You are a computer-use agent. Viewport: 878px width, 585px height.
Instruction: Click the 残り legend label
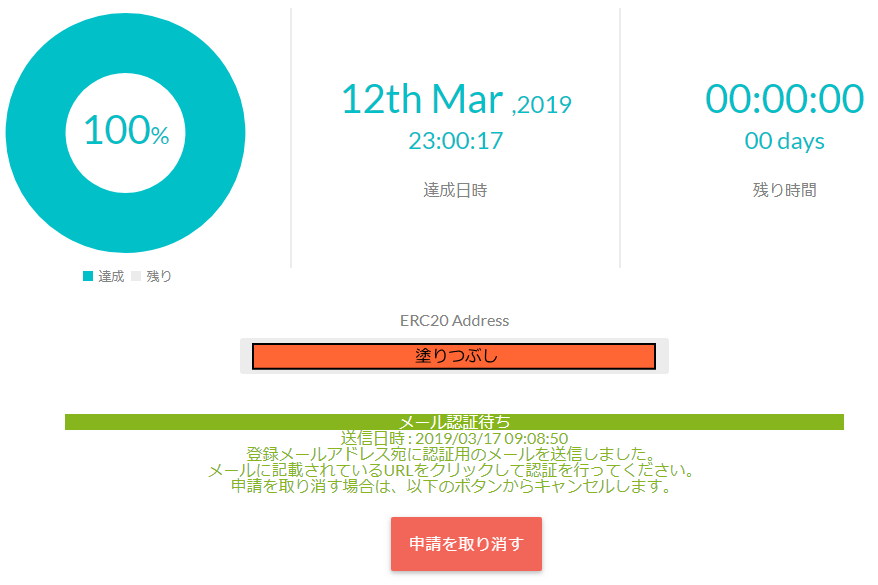click(159, 276)
